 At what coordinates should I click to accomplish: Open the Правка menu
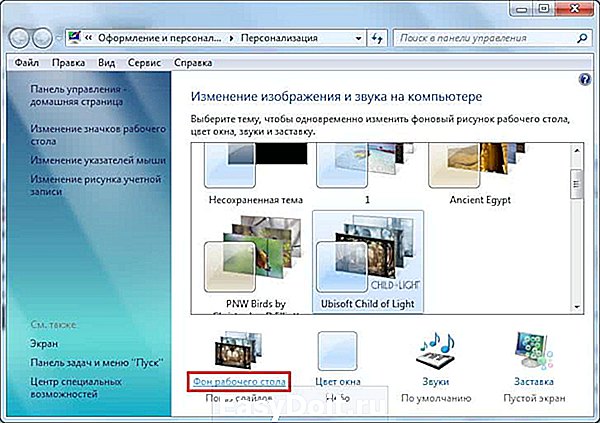pos(68,62)
